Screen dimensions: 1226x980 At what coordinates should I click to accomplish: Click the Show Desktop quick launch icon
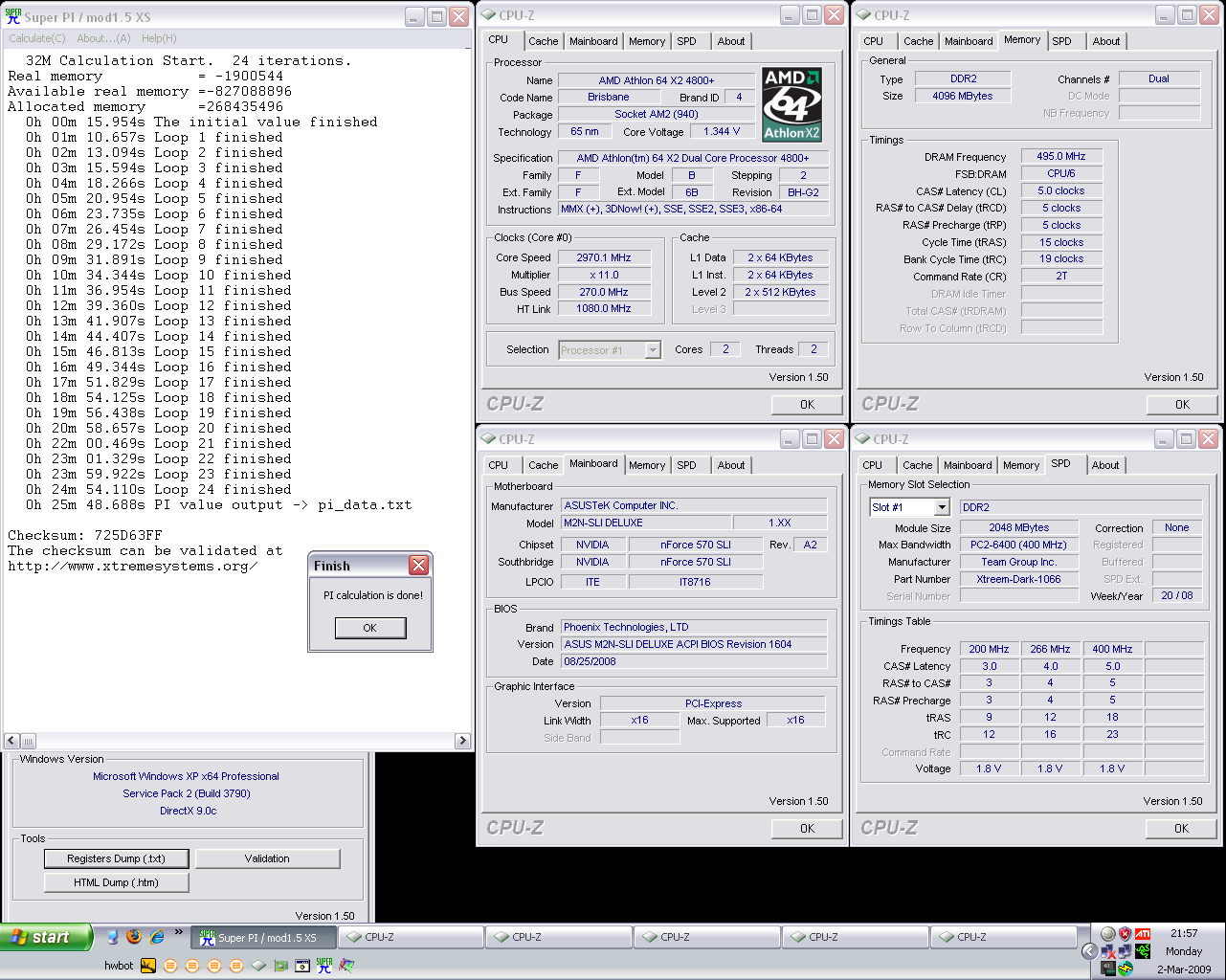pos(112,937)
